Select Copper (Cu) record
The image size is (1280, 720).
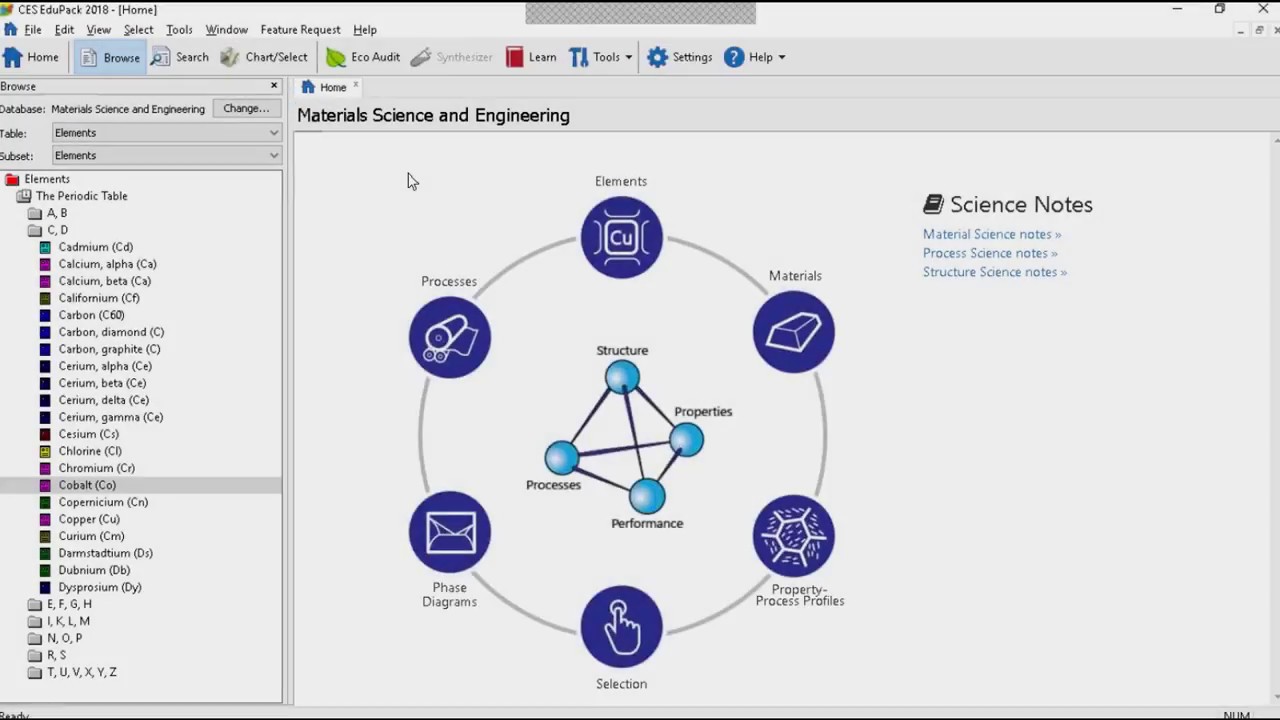coord(89,519)
